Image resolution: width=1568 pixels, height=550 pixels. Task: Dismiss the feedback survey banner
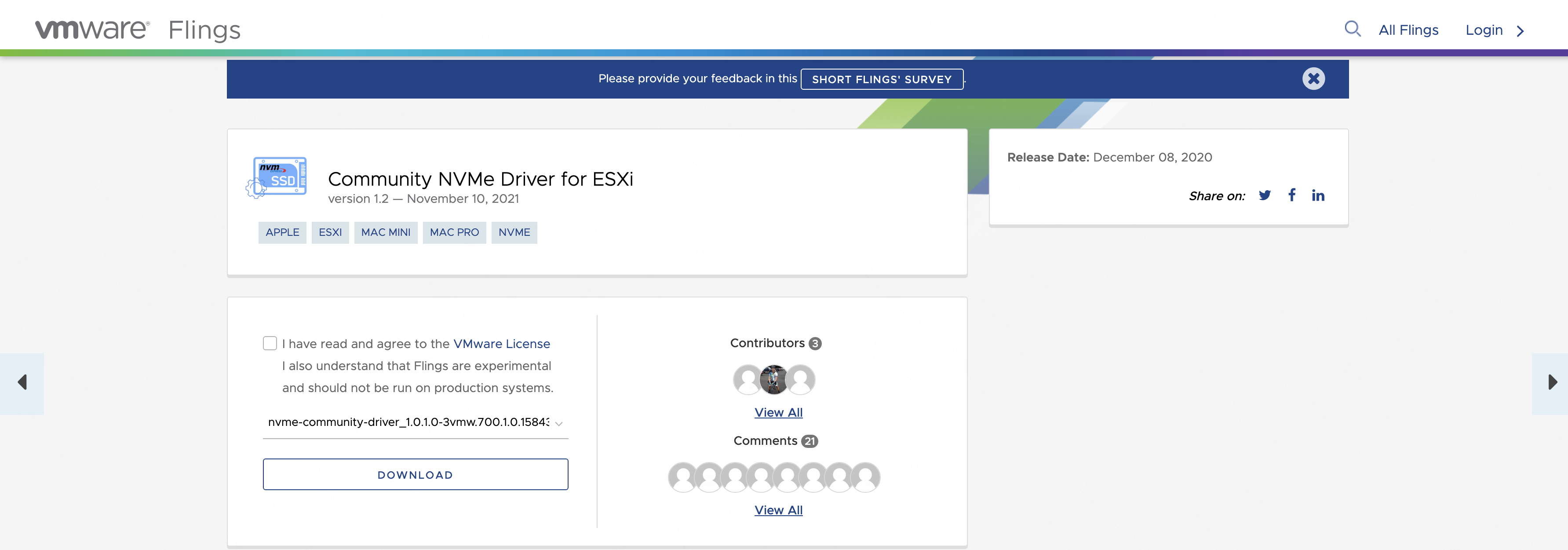coord(1313,79)
